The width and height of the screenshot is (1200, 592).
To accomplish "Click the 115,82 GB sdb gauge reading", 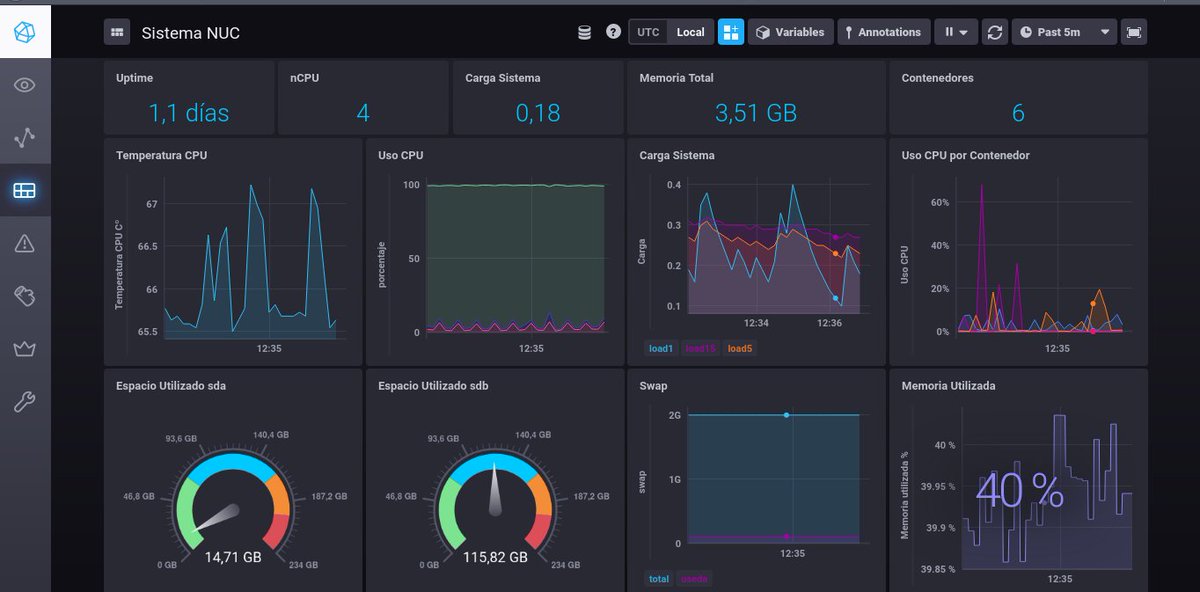I will click(x=495, y=557).
